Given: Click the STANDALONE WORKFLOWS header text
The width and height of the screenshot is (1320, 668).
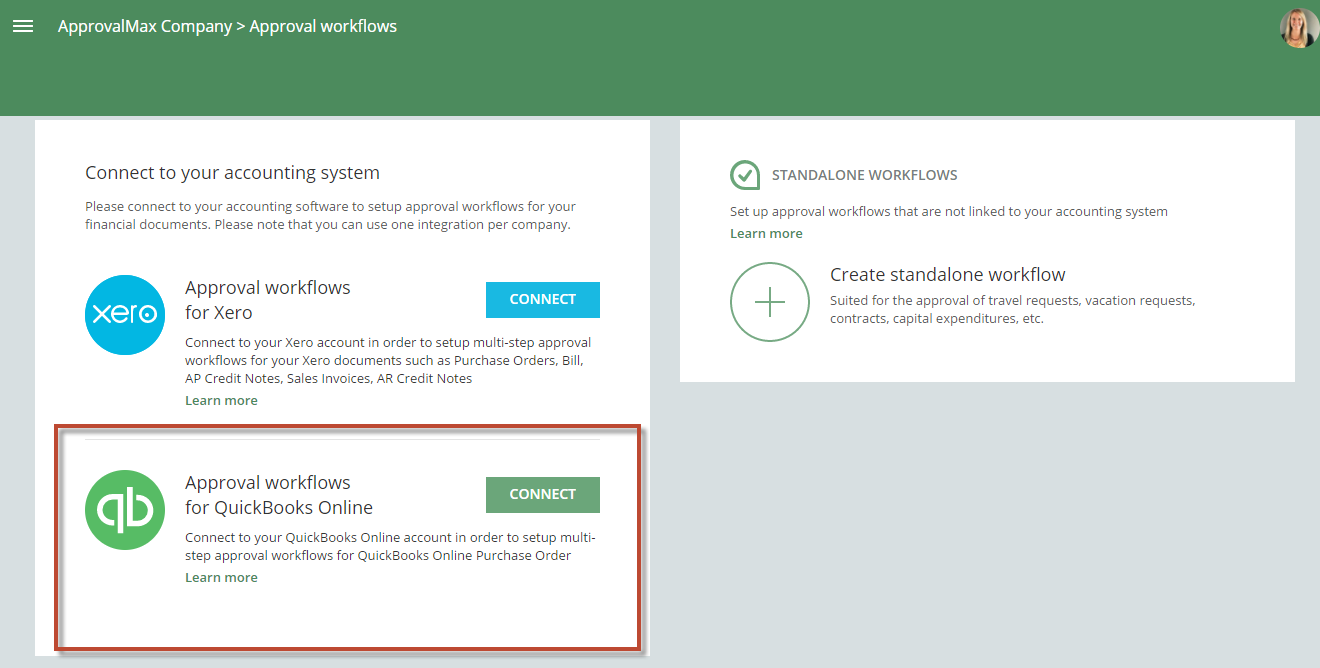Looking at the screenshot, I should click(x=865, y=175).
